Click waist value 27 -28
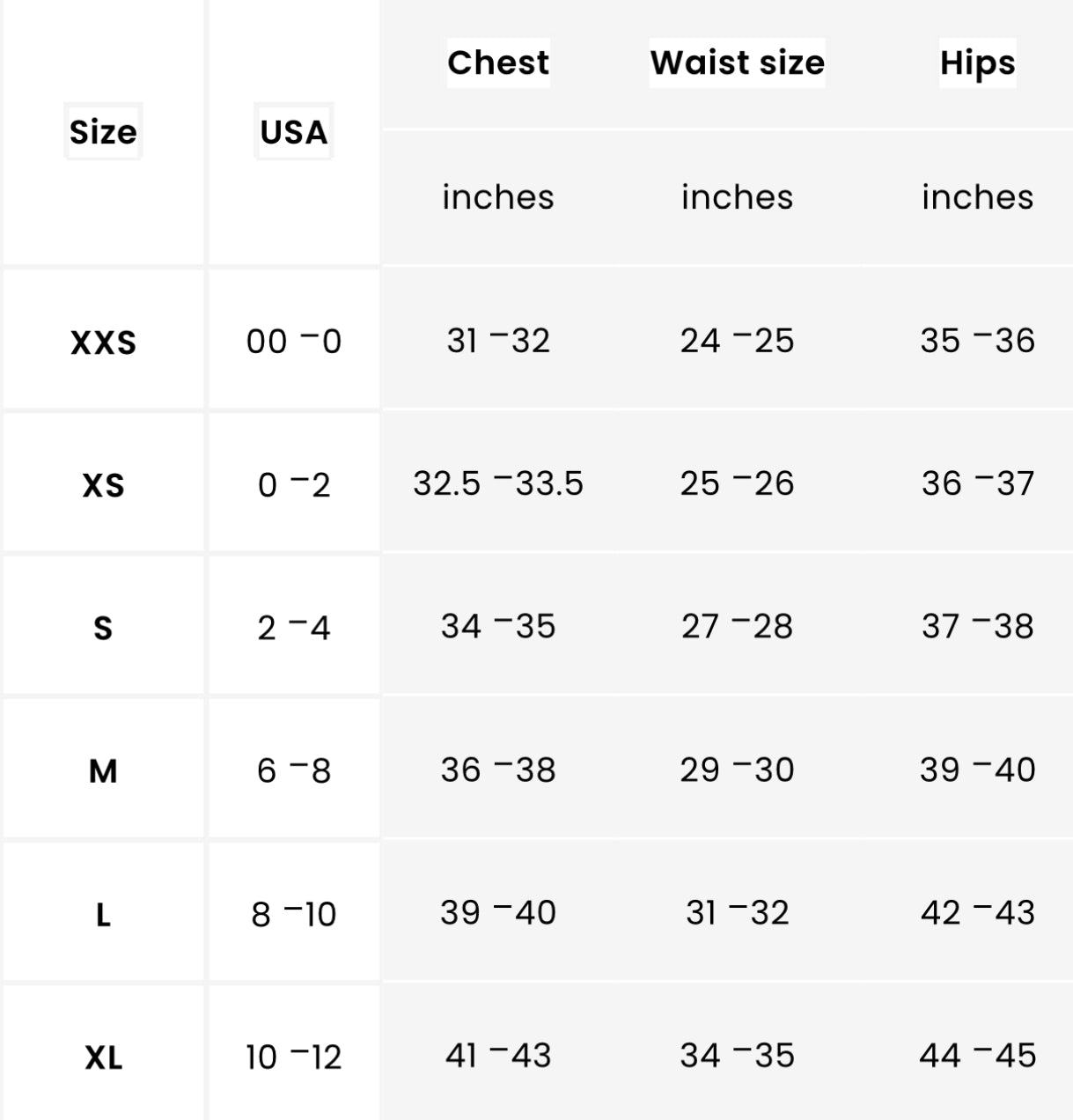Screen dimensions: 1073x1120 737,627
